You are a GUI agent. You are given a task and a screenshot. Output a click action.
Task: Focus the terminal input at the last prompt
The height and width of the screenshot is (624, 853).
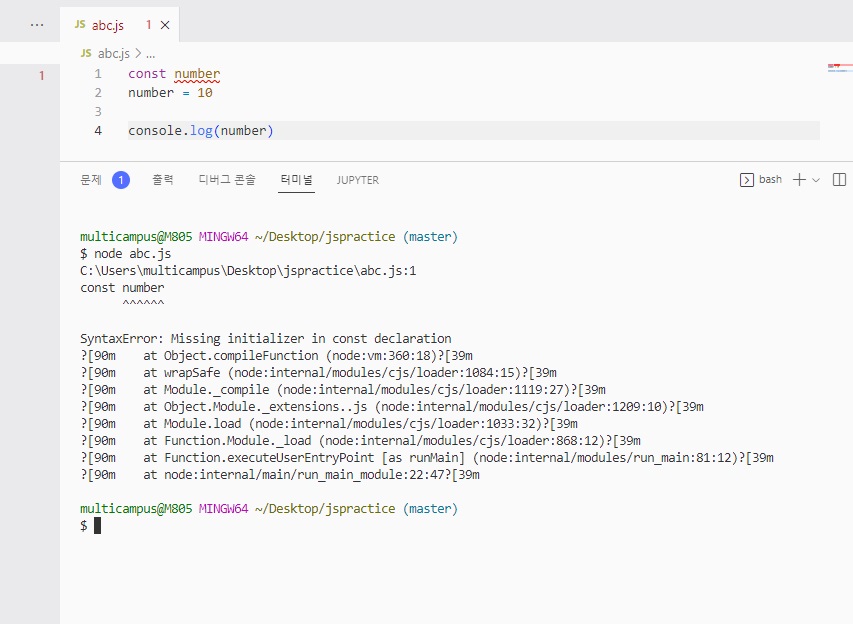coord(97,526)
